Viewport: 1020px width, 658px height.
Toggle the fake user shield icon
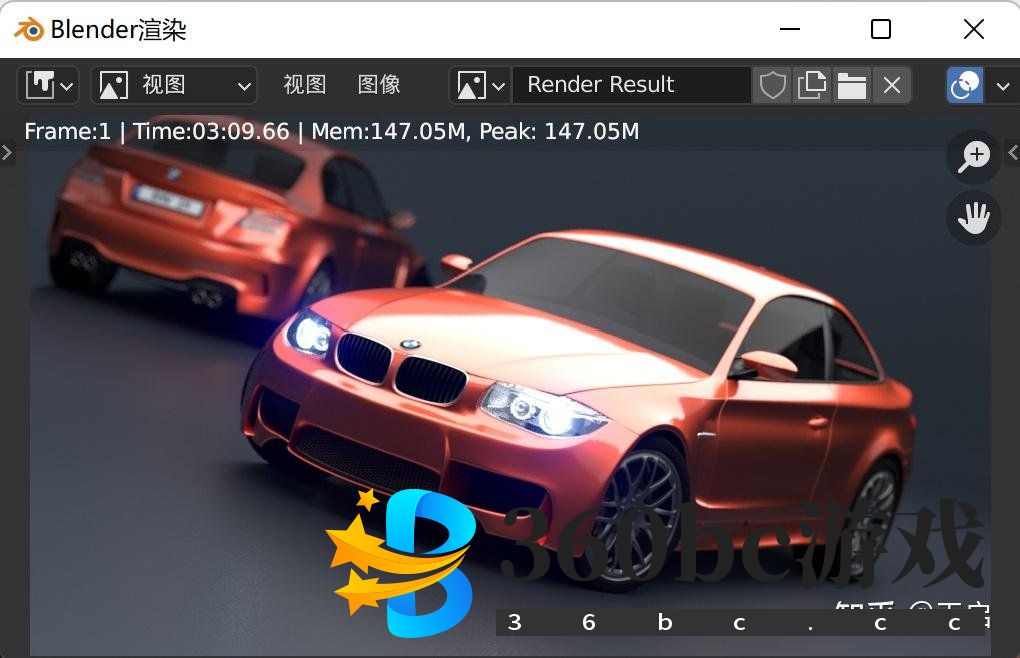coord(772,86)
